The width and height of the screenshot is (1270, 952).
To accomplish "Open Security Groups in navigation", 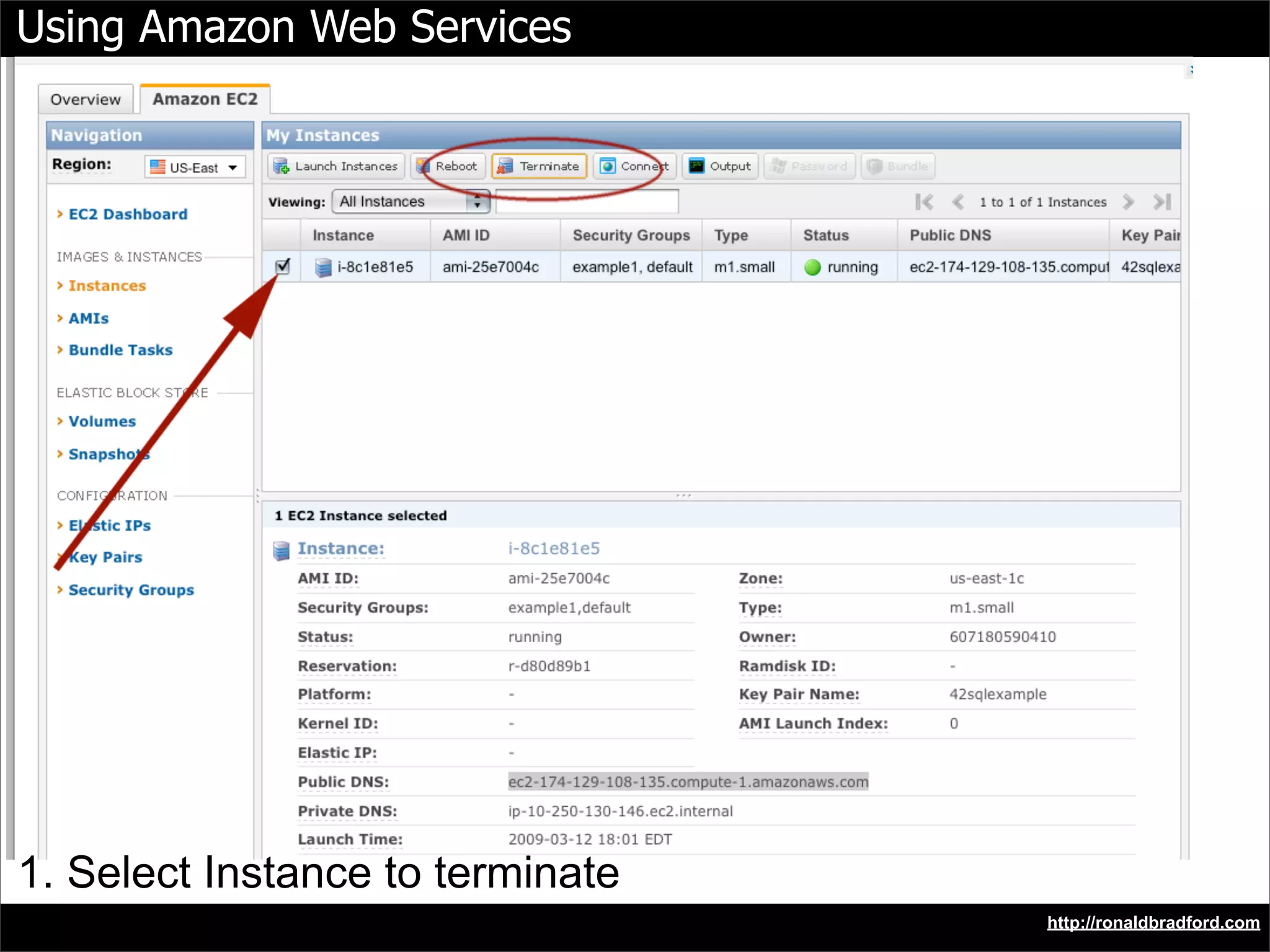I will 131,590.
